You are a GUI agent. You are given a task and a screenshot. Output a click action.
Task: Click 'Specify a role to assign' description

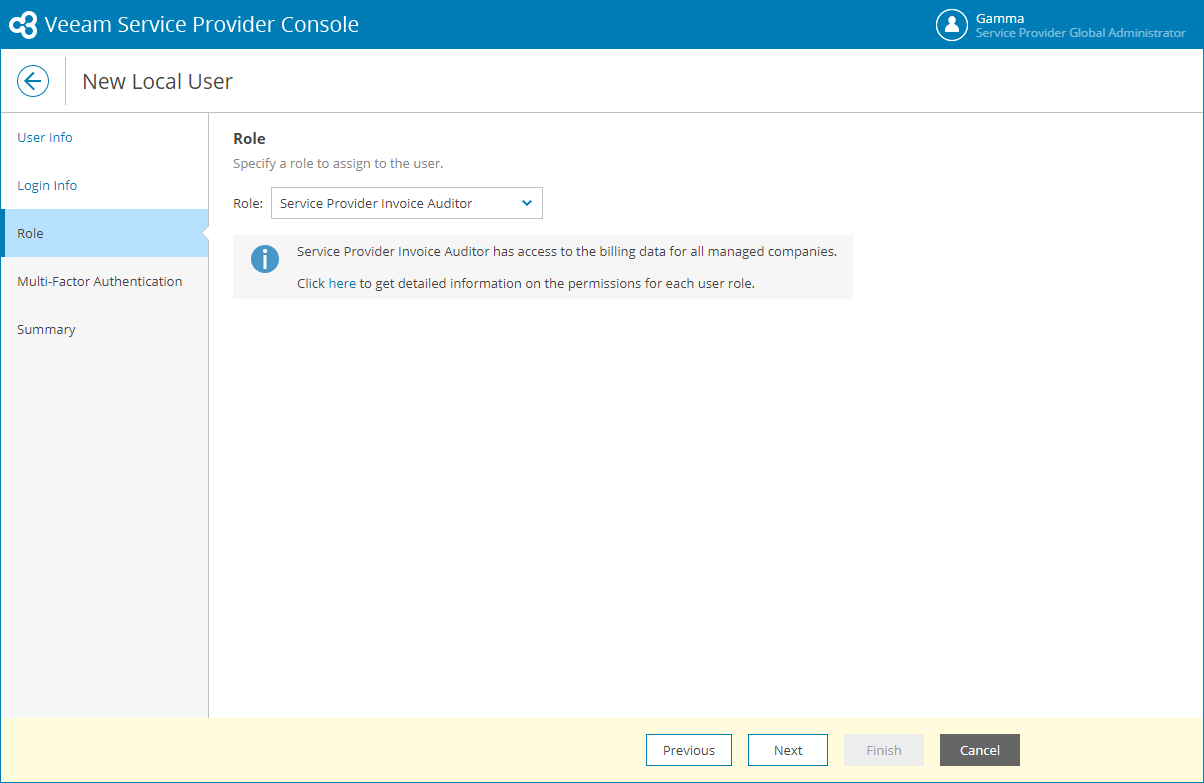[x=338, y=163]
